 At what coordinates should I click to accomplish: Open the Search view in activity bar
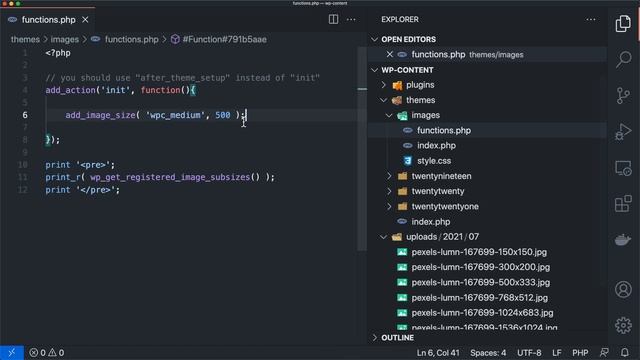pyautogui.click(x=623, y=59)
